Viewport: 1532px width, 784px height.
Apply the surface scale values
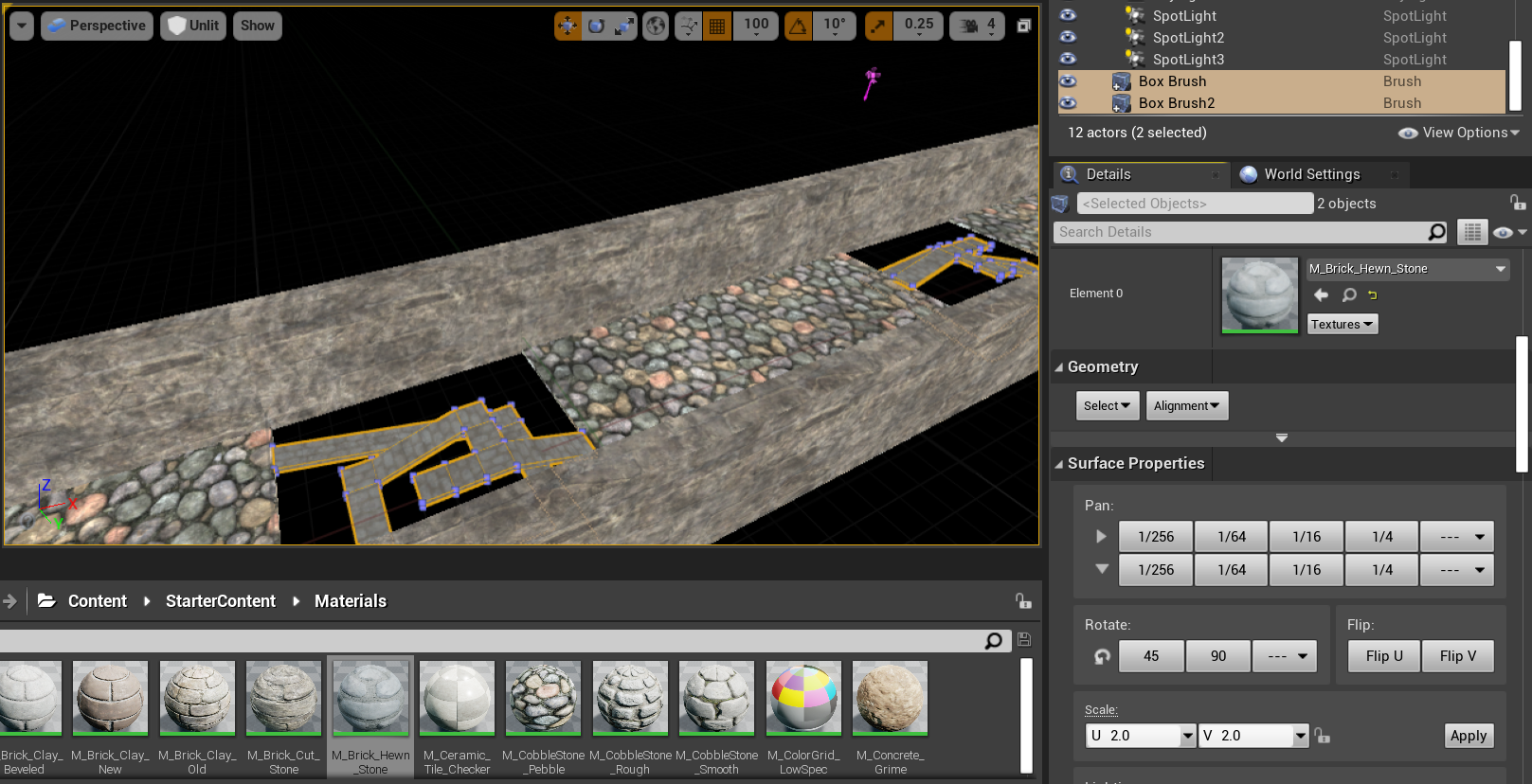(1469, 736)
